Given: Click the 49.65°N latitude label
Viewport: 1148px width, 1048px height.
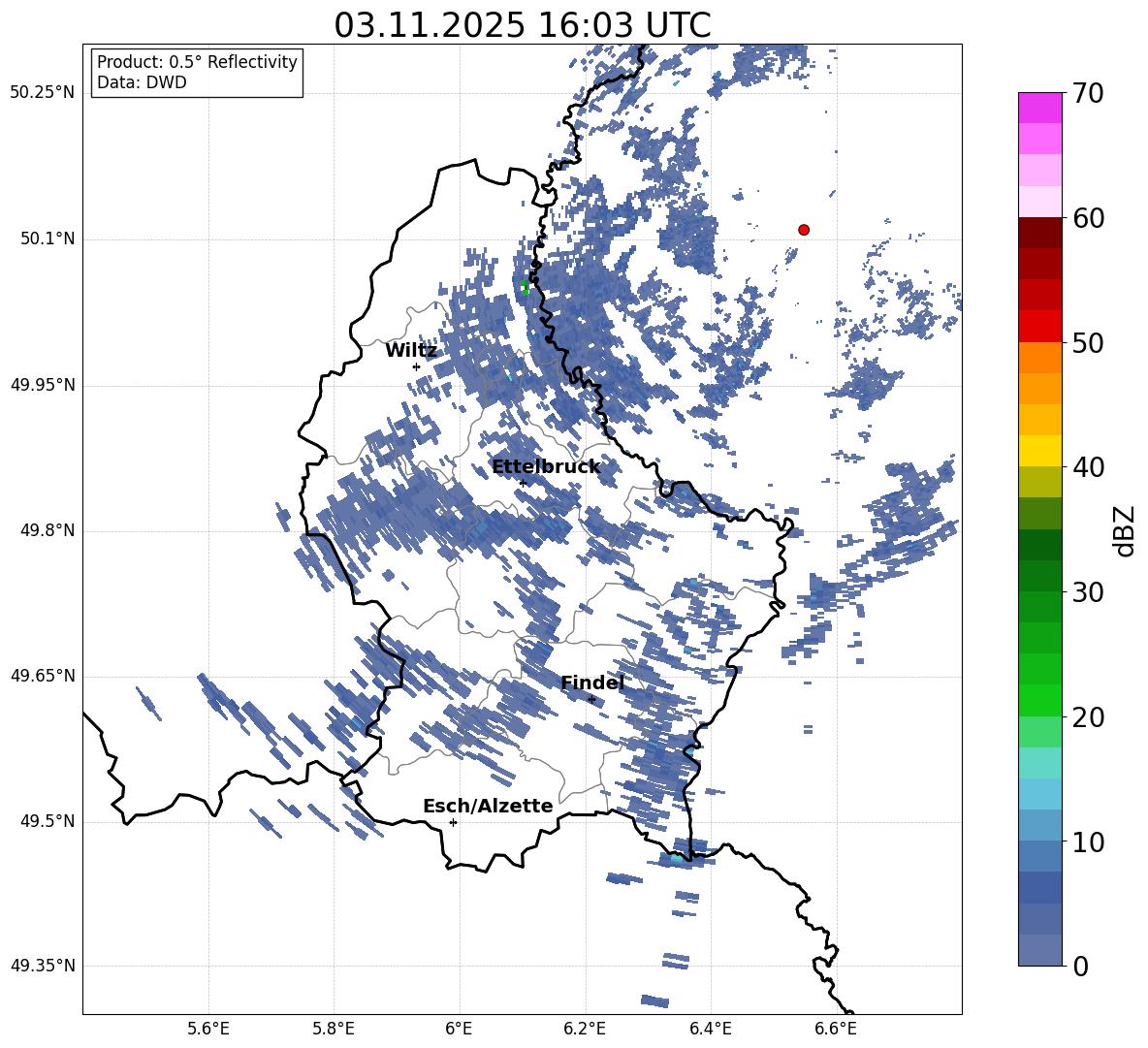Looking at the screenshot, I should [x=44, y=676].
